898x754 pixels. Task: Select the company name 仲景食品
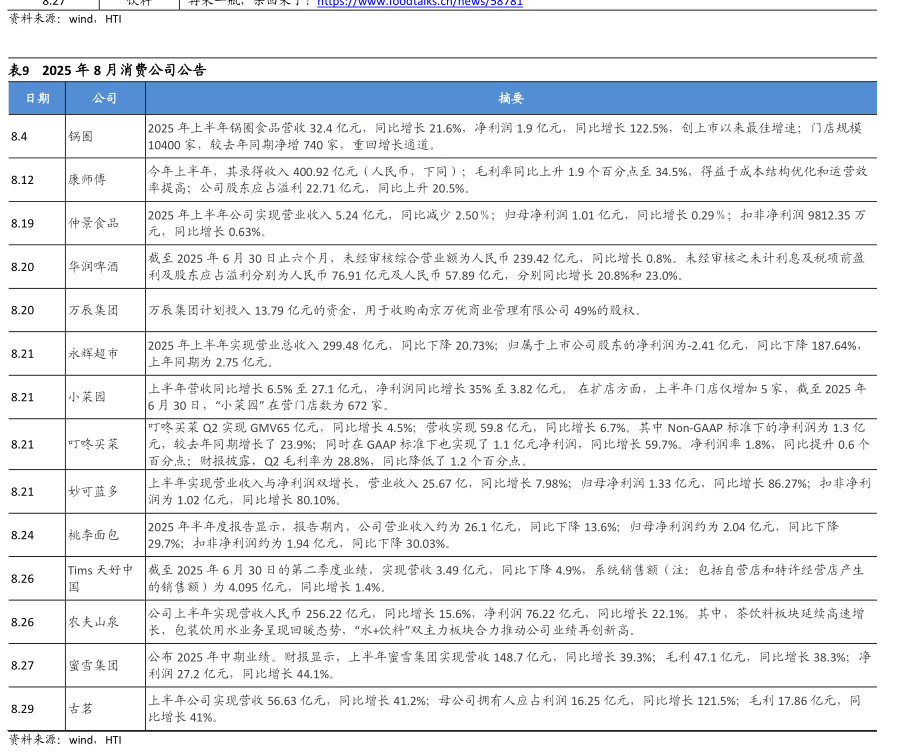click(x=93, y=223)
